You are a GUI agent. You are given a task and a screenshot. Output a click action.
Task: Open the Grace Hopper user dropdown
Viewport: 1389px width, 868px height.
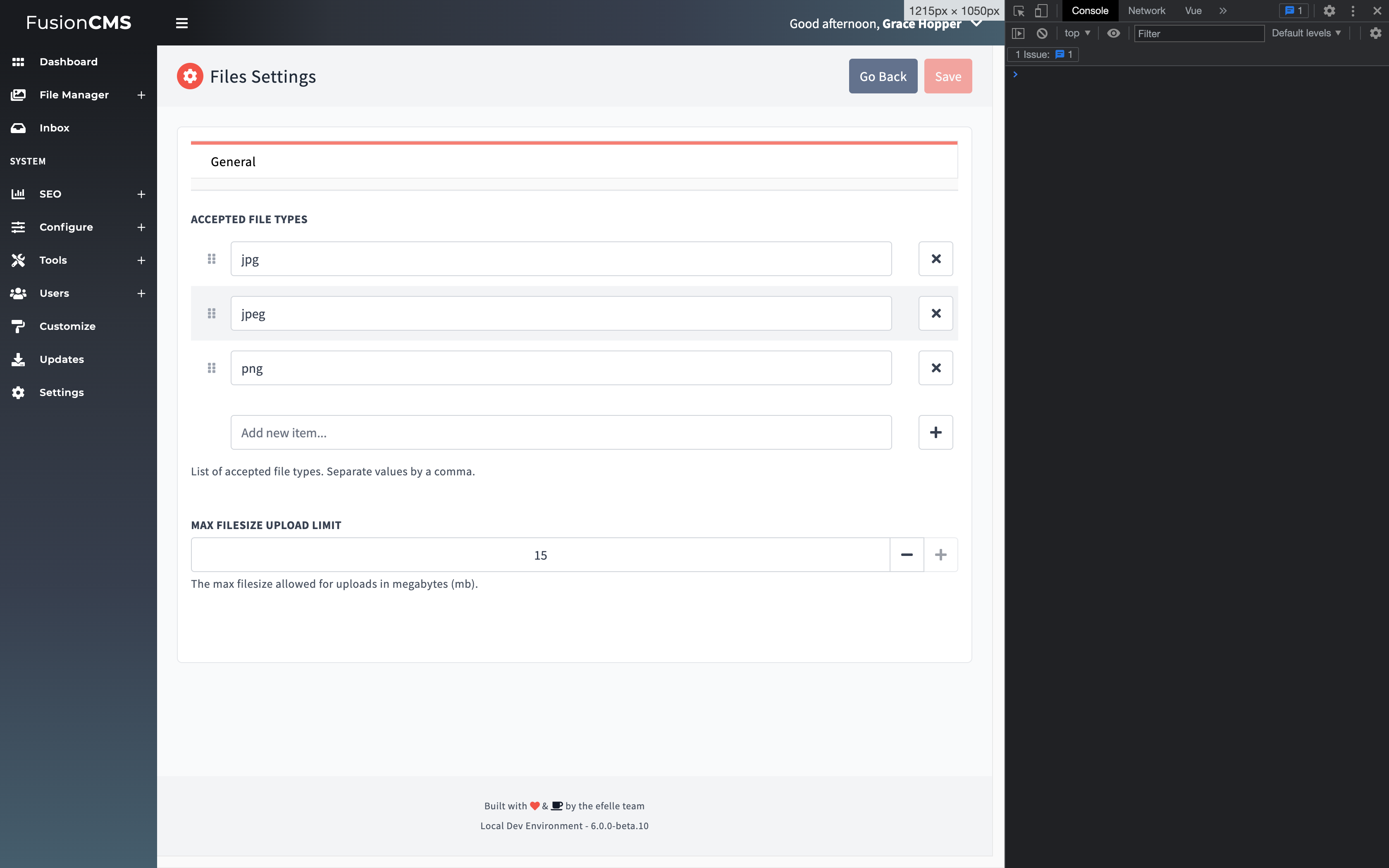976,24
